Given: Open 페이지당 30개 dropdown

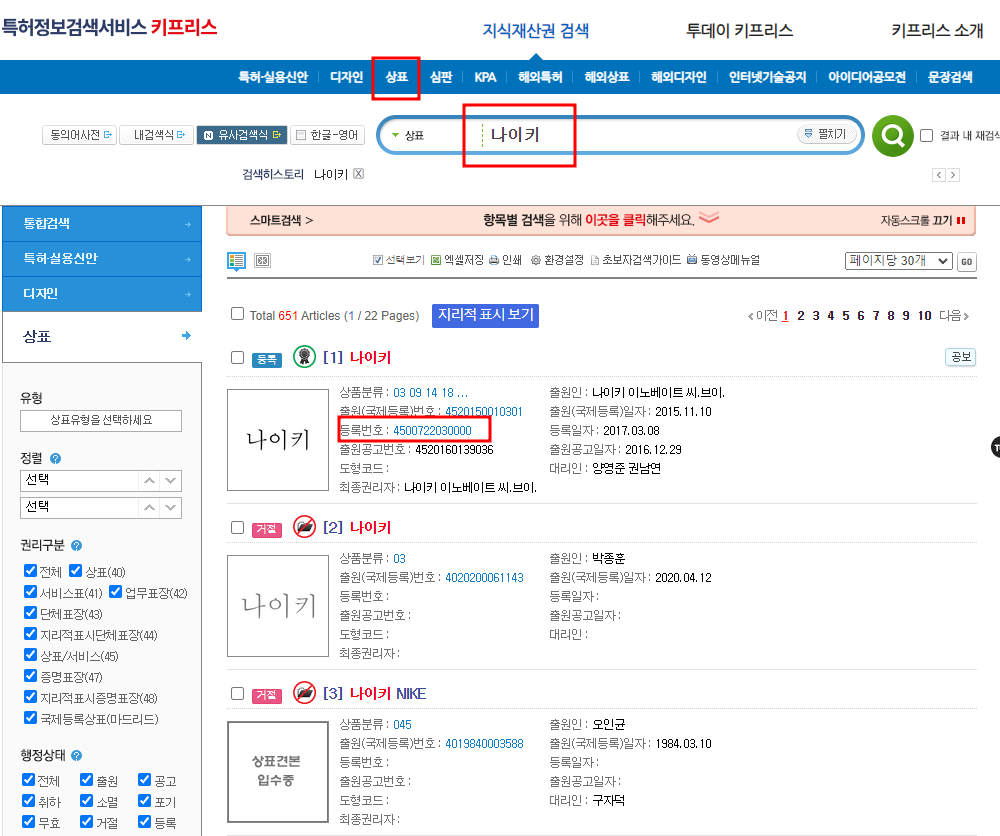Looking at the screenshot, I should [899, 261].
